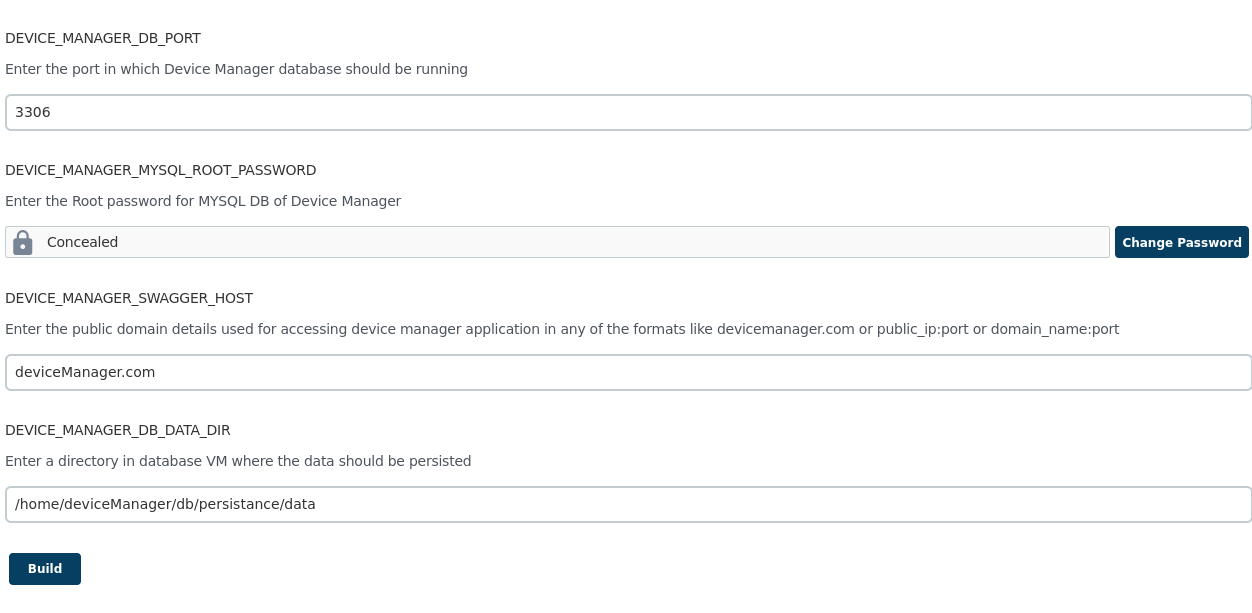This screenshot has width=1252, height=613.
Task: Click the DEVICE_MANAGER_DB_PORT parameter label
Action: pos(103,38)
